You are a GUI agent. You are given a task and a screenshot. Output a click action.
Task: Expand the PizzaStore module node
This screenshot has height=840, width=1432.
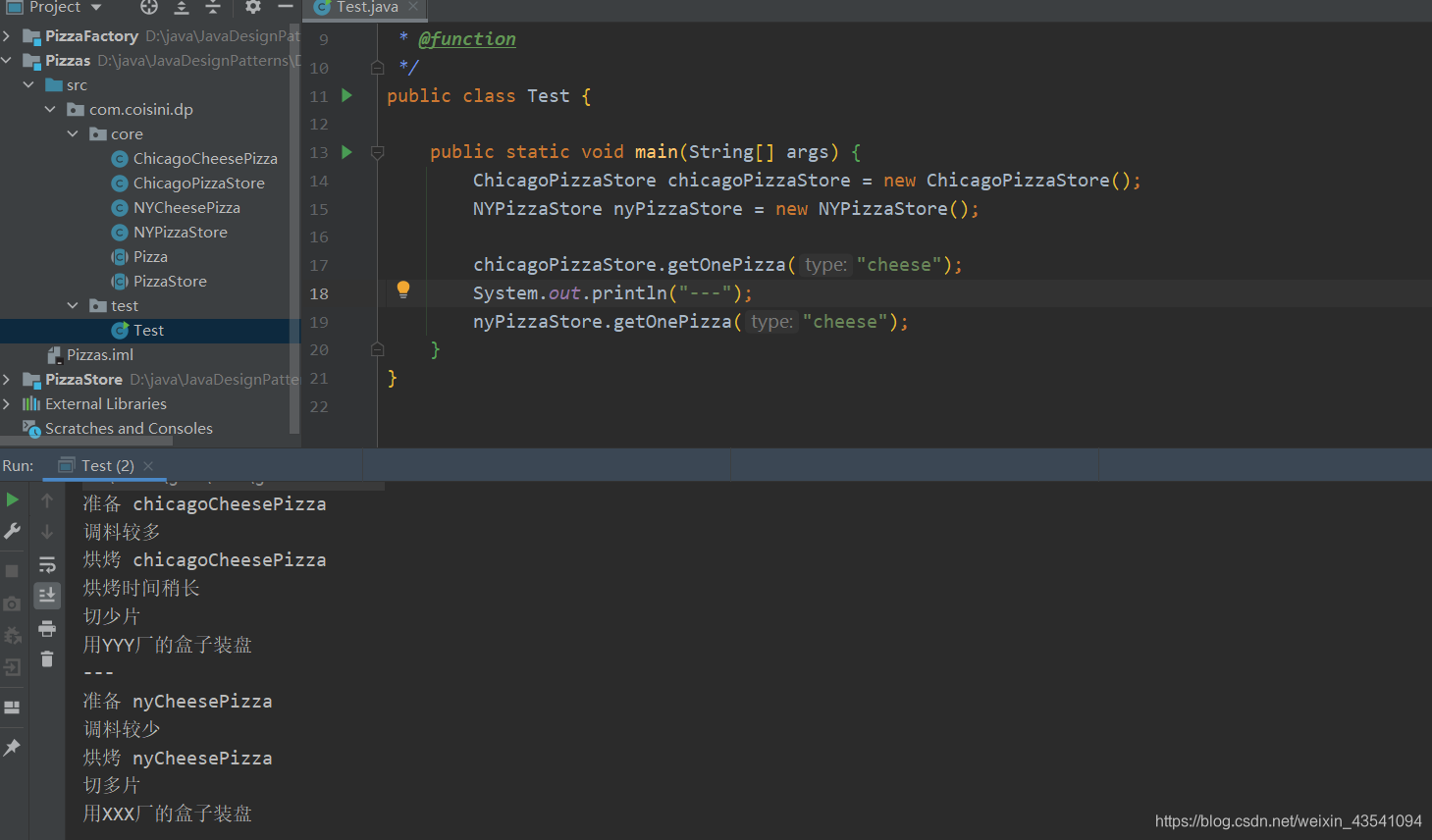pos(7,380)
